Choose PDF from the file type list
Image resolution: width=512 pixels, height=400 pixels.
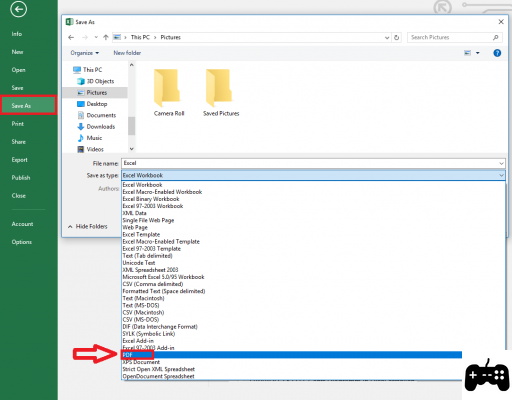click(292, 355)
